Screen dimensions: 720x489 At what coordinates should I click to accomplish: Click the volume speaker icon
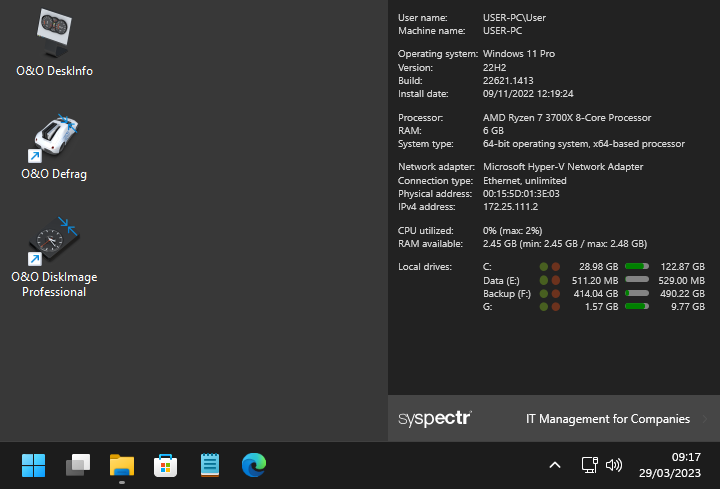click(x=614, y=465)
